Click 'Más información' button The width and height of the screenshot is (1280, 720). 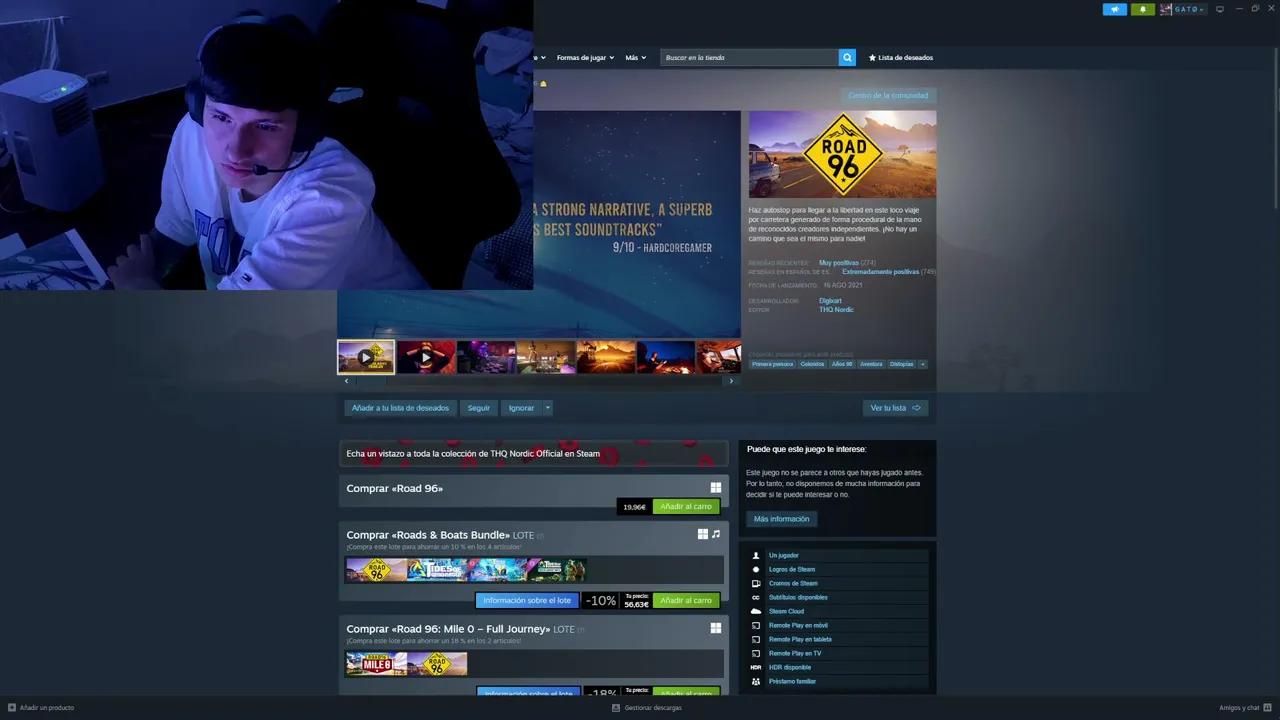[x=782, y=519]
